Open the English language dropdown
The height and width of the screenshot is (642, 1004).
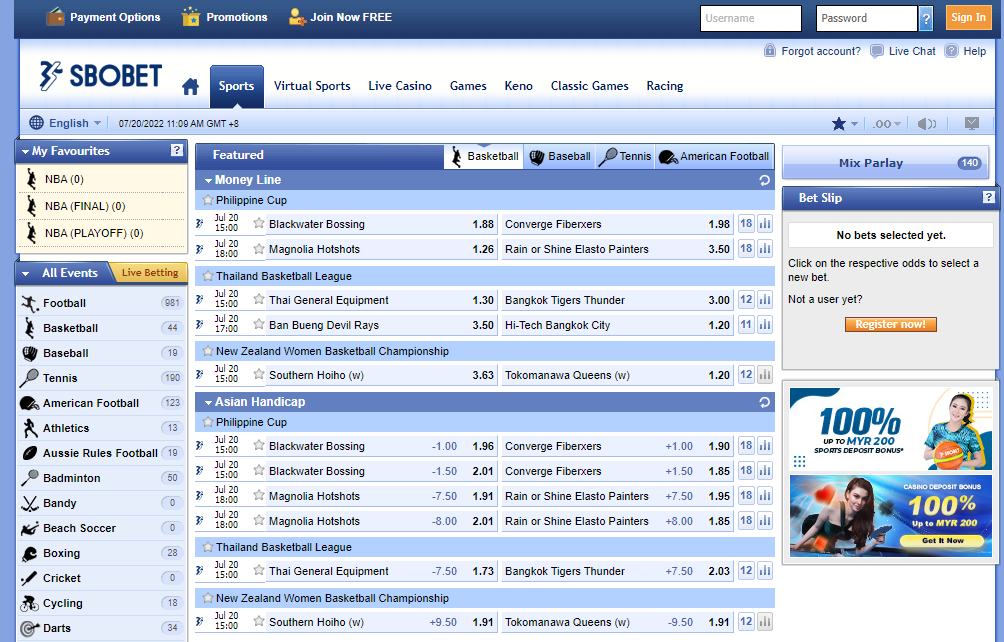[66, 123]
